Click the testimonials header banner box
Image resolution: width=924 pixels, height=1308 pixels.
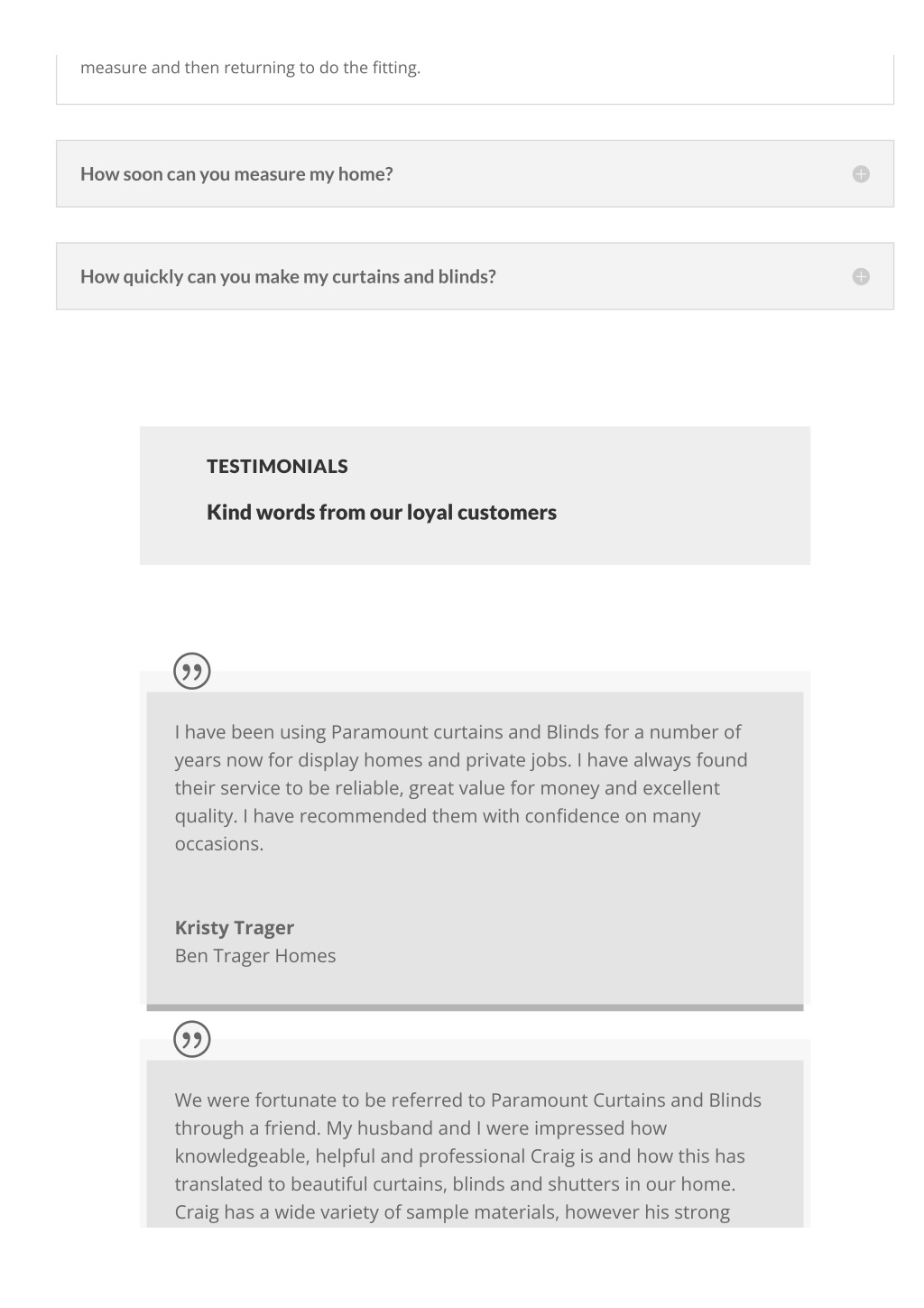coord(475,496)
